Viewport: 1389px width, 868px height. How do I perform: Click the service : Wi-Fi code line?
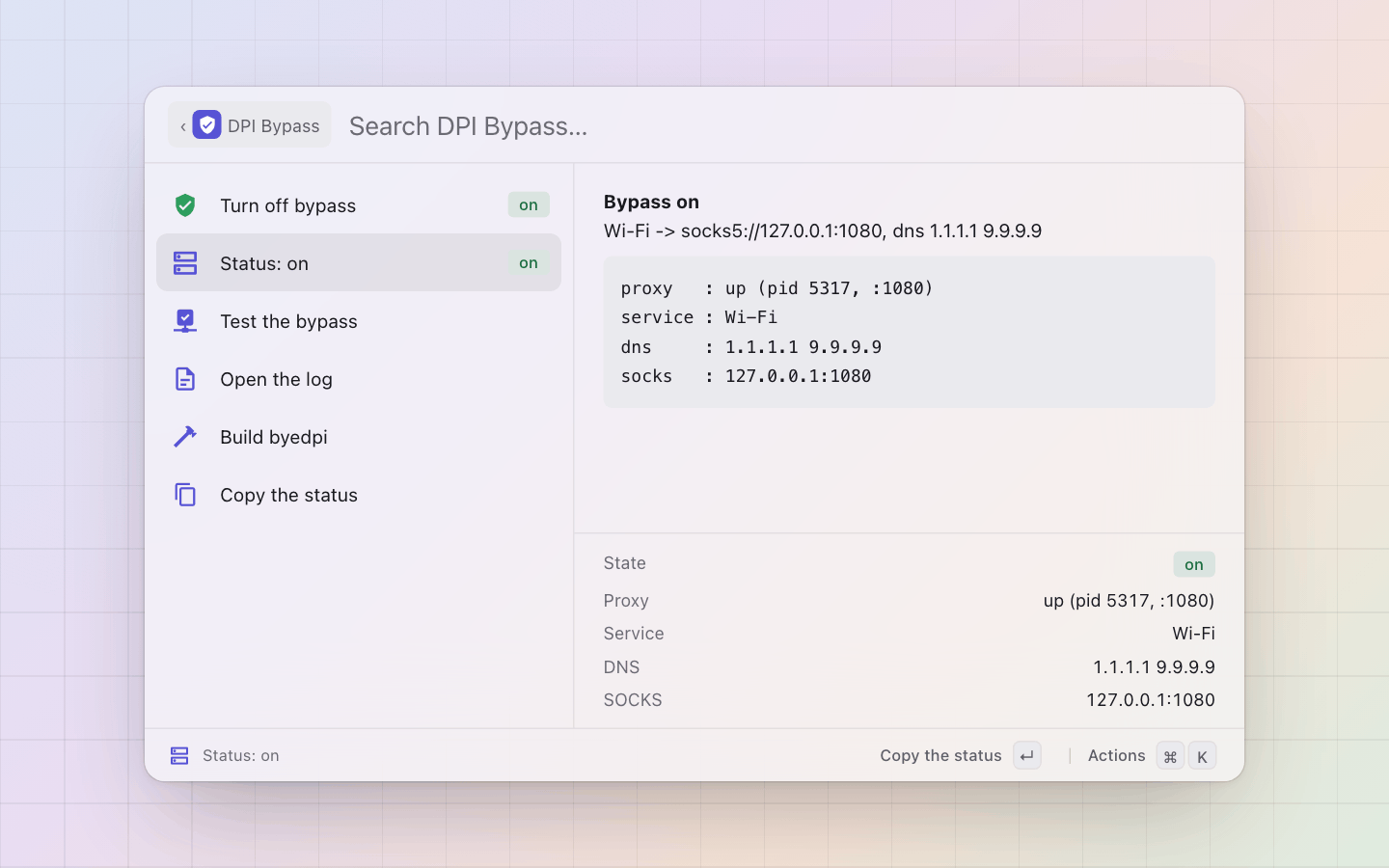pyautogui.click(x=698, y=316)
